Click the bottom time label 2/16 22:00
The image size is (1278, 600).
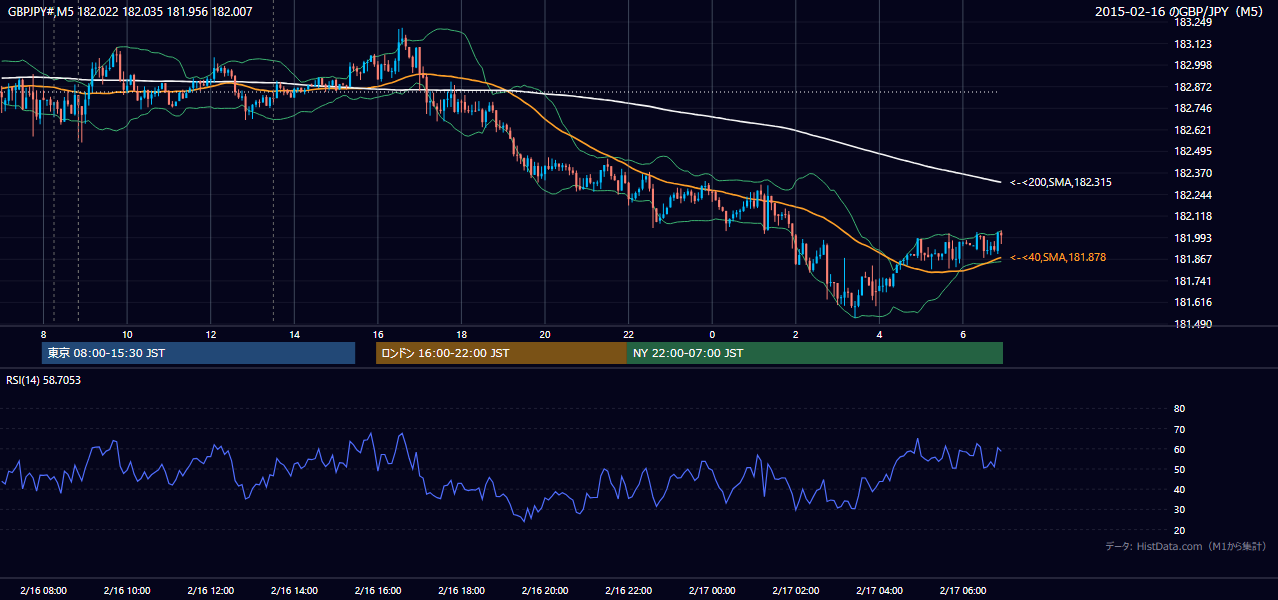628,590
